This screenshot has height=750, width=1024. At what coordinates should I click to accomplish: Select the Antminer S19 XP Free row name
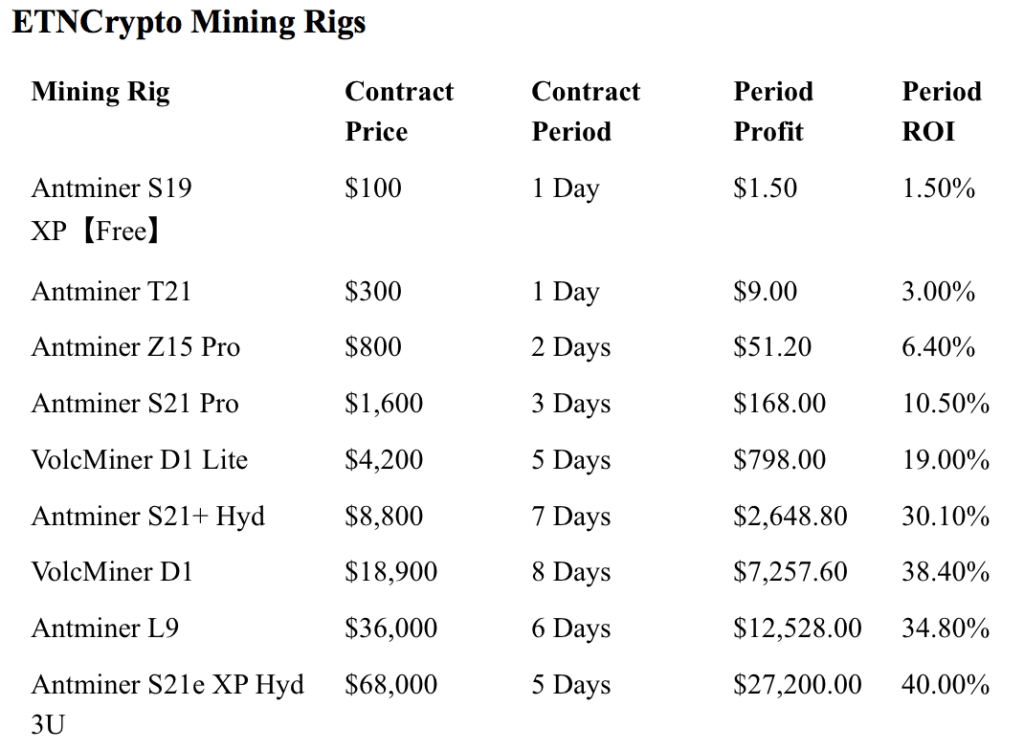[x=96, y=208]
